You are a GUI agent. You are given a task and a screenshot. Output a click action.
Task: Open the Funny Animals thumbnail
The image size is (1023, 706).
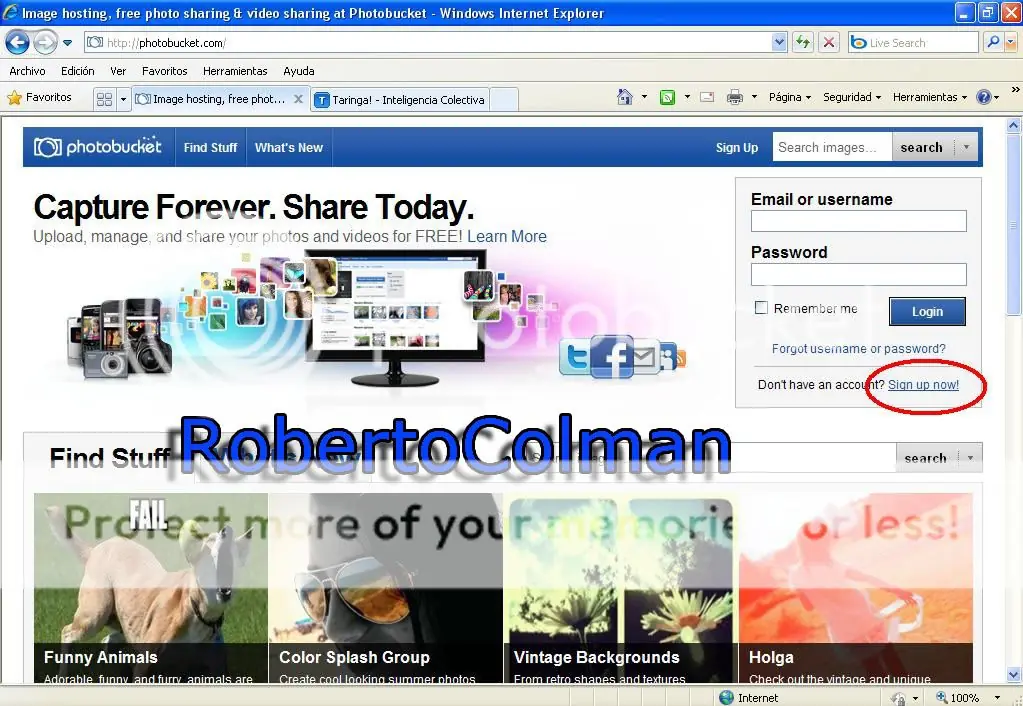(x=151, y=588)
